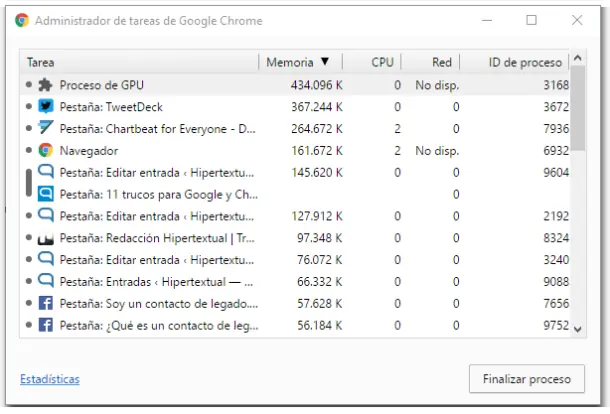
Task: Click the 127.912 K memory value
Action: tap(317, 216)
